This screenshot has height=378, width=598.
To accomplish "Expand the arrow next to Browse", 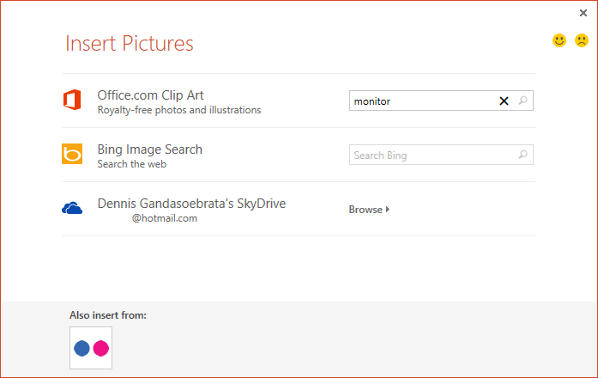I will [387, 209].
